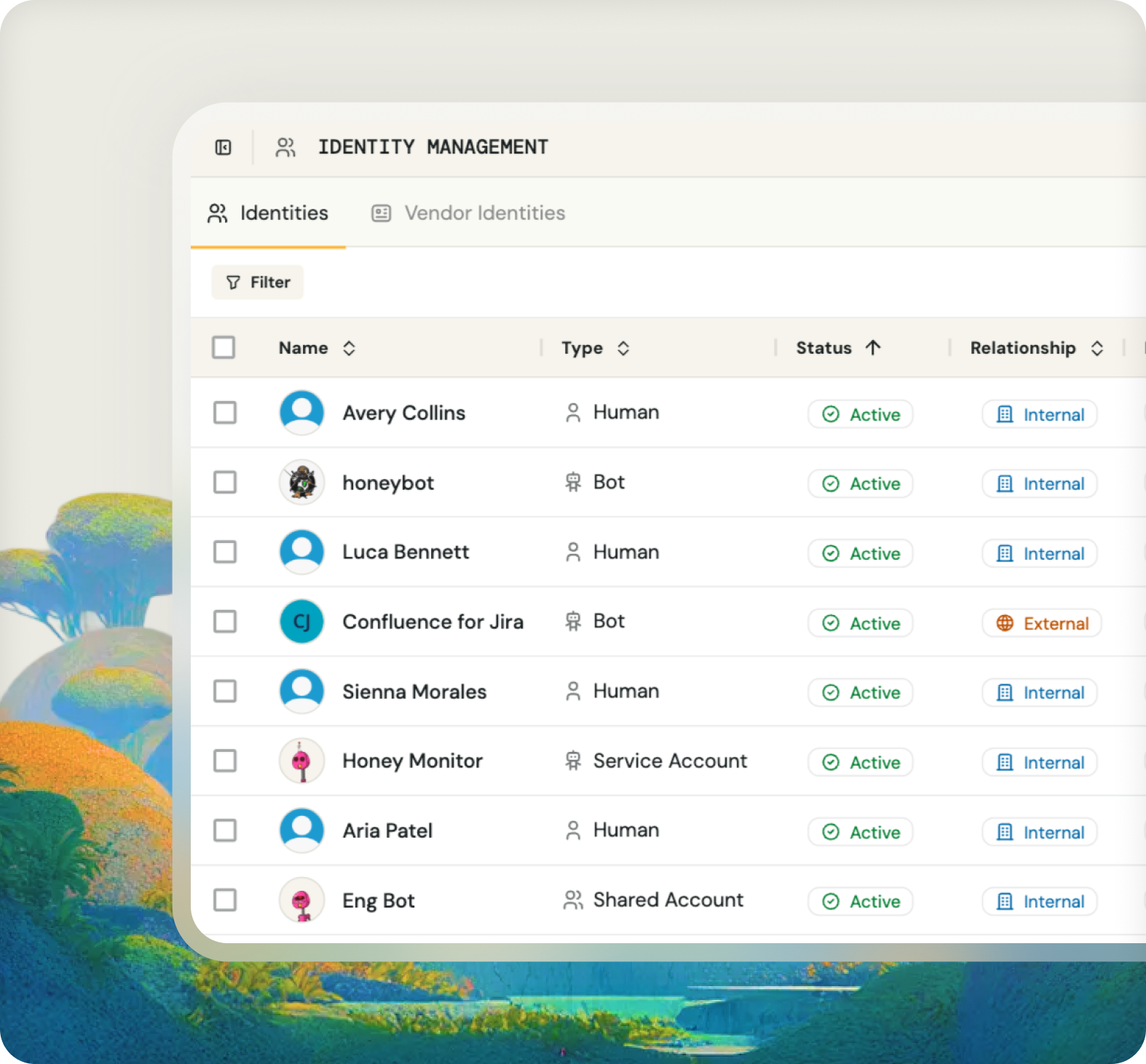
Task: Open Honey Monitor identity name
Action: 413,761
